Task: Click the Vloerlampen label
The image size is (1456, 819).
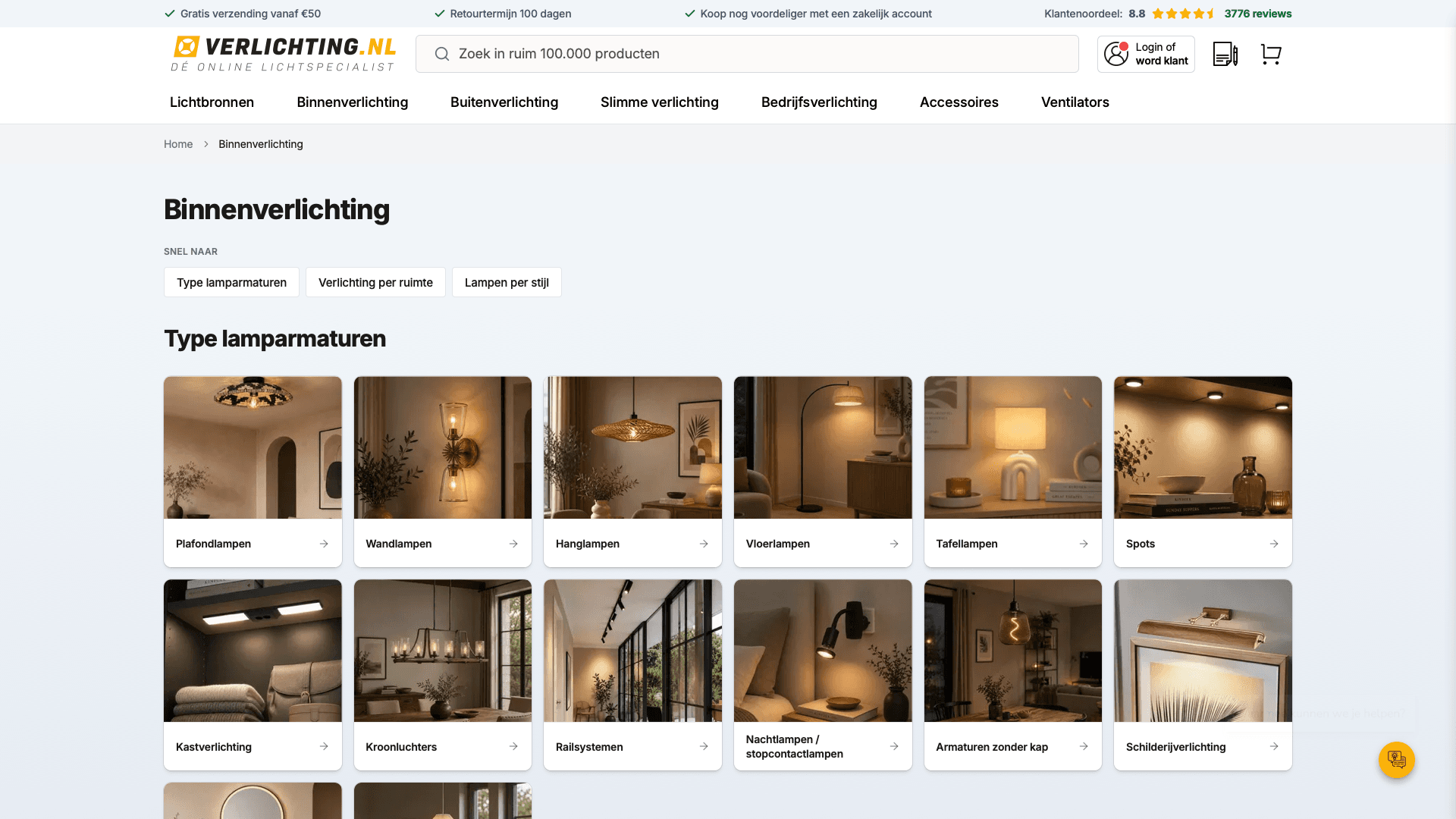Action: (x=778, y=544)
